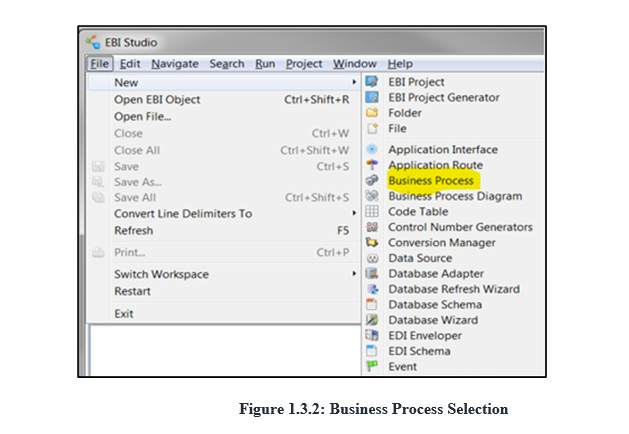Click the Data Source icon
The height and width of the screenshot is (434, 629).
(372, 258)
